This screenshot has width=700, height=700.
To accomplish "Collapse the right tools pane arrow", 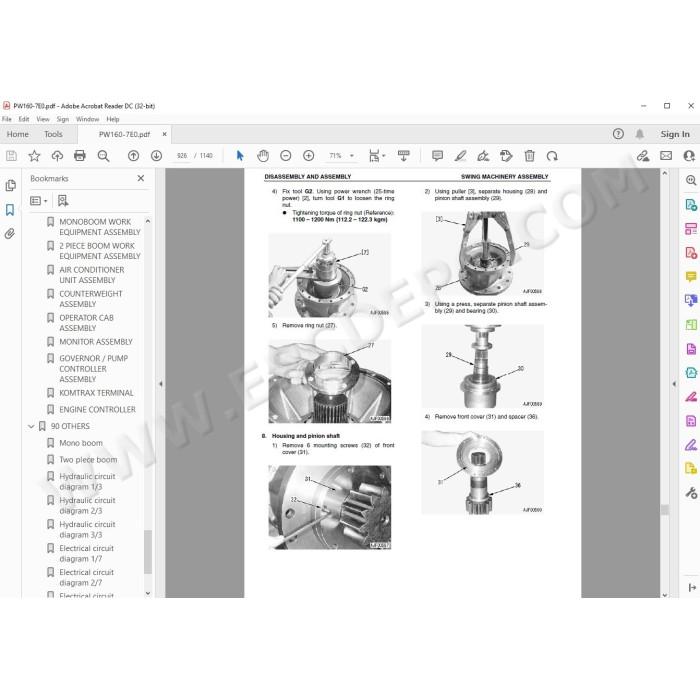I will pos(674,383).
